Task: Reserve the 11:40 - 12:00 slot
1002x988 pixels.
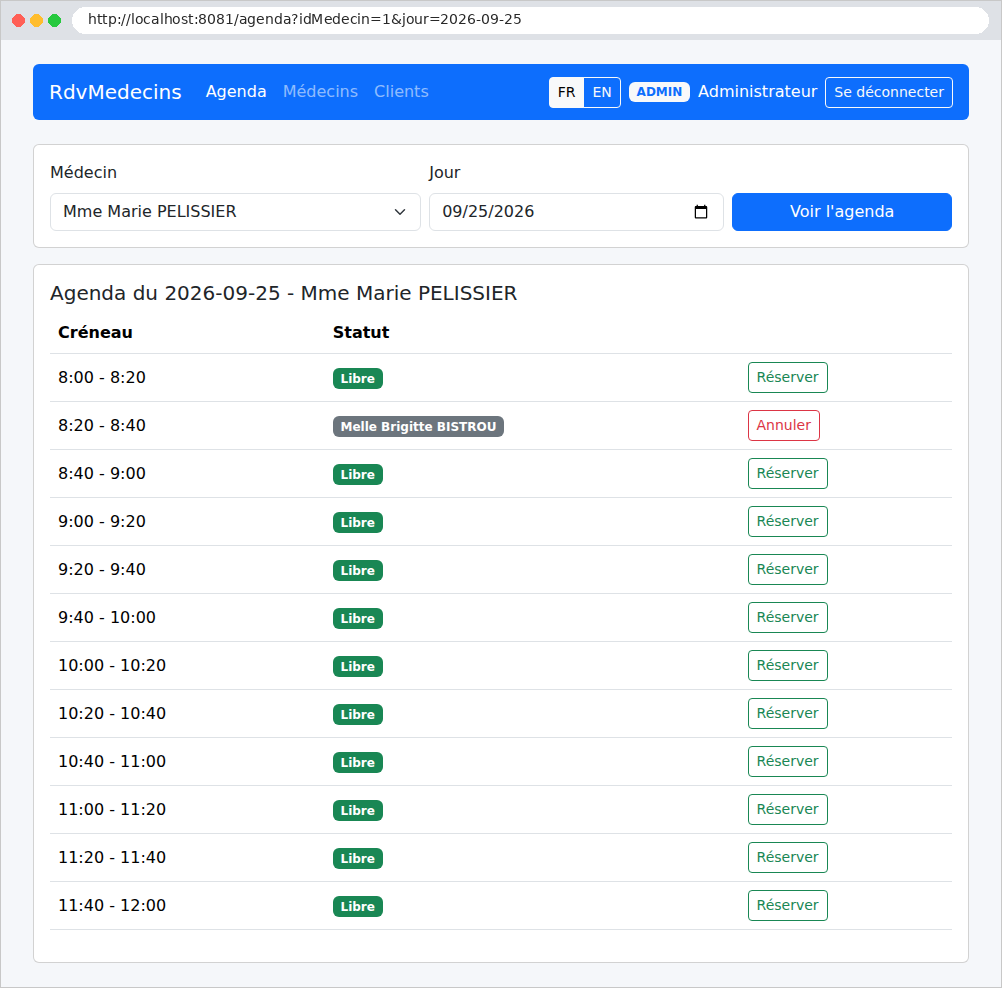Action: 787,905
